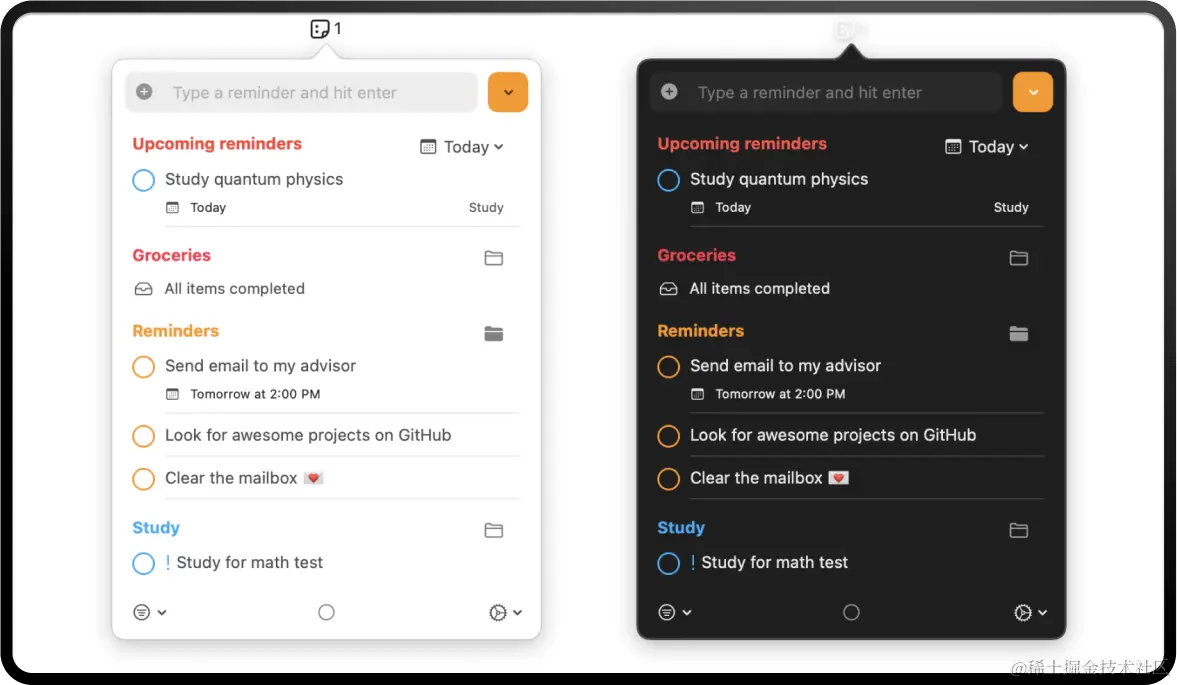
Task: Complete 'Clear the mailbox' in light panel
Action: (x=143, y=479)
